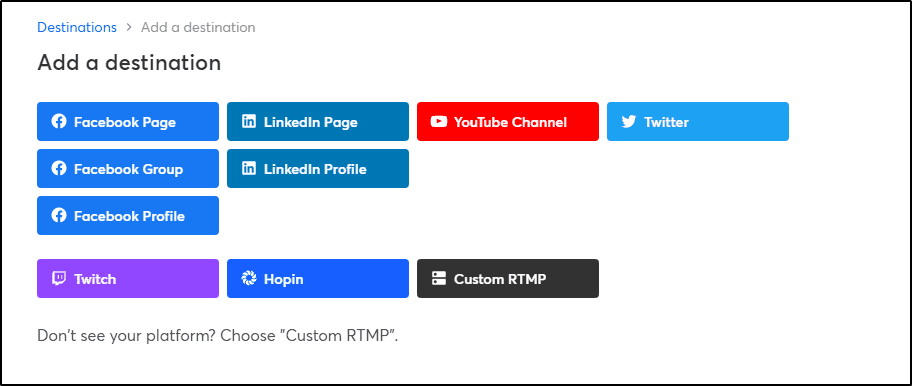Click the Facebook logo icon beside Facebook Page
Image resolution: width=912 pixels, height=386 pixels.
coord(59,121)
